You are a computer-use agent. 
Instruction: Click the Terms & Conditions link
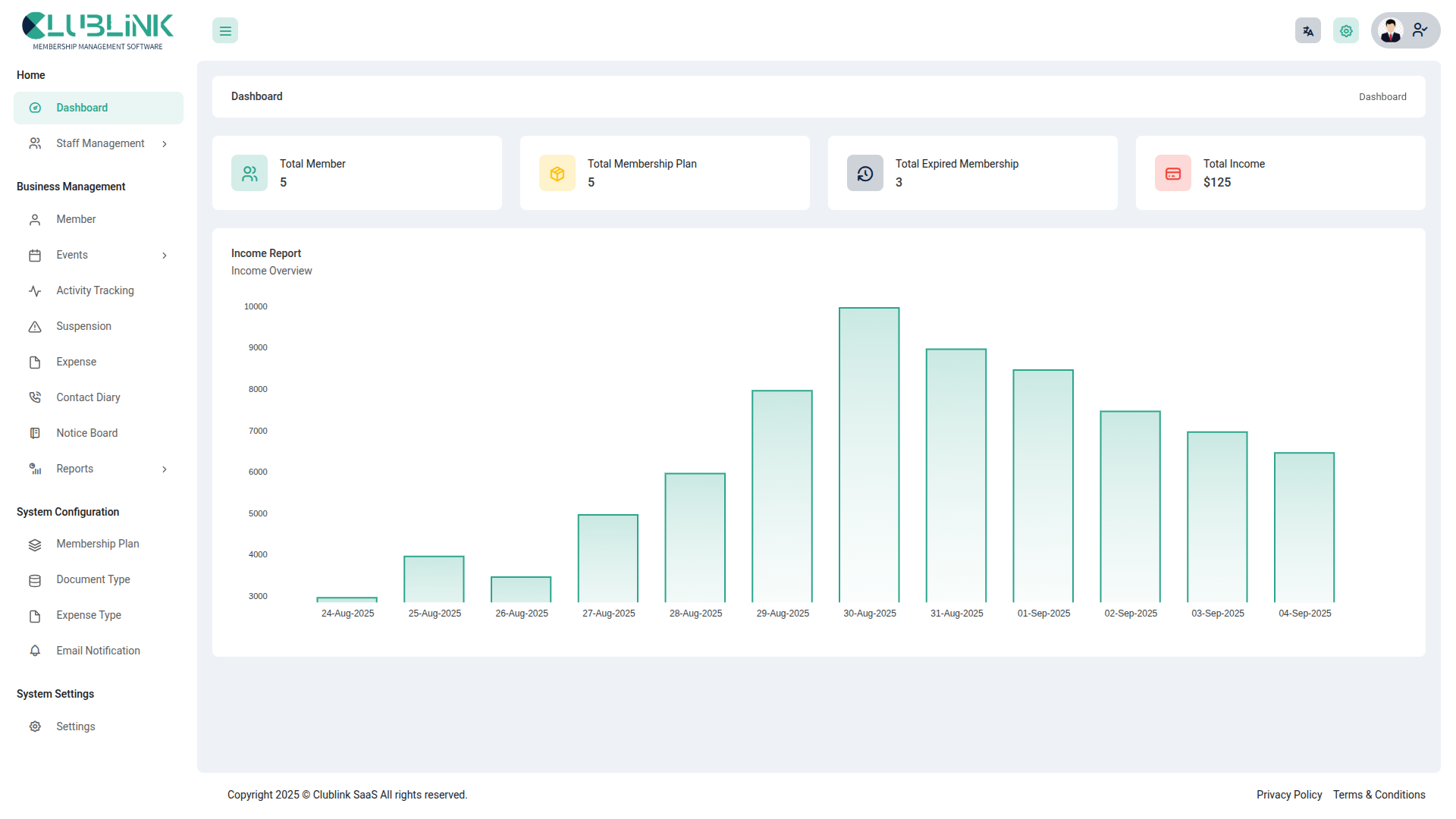coord(1379,795)
